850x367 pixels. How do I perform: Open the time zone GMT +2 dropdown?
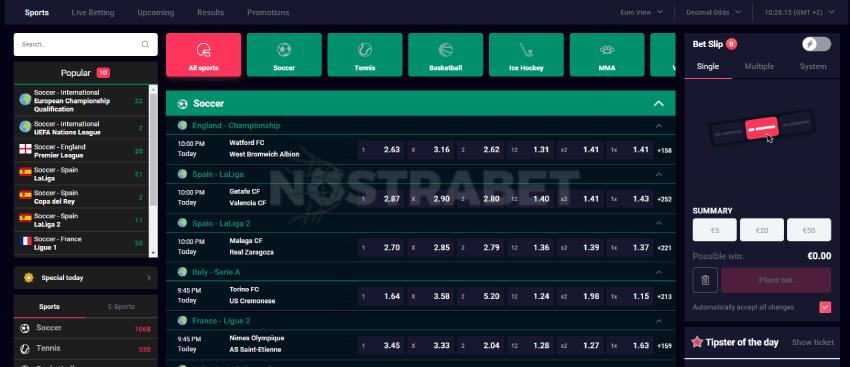click(800, 12)
